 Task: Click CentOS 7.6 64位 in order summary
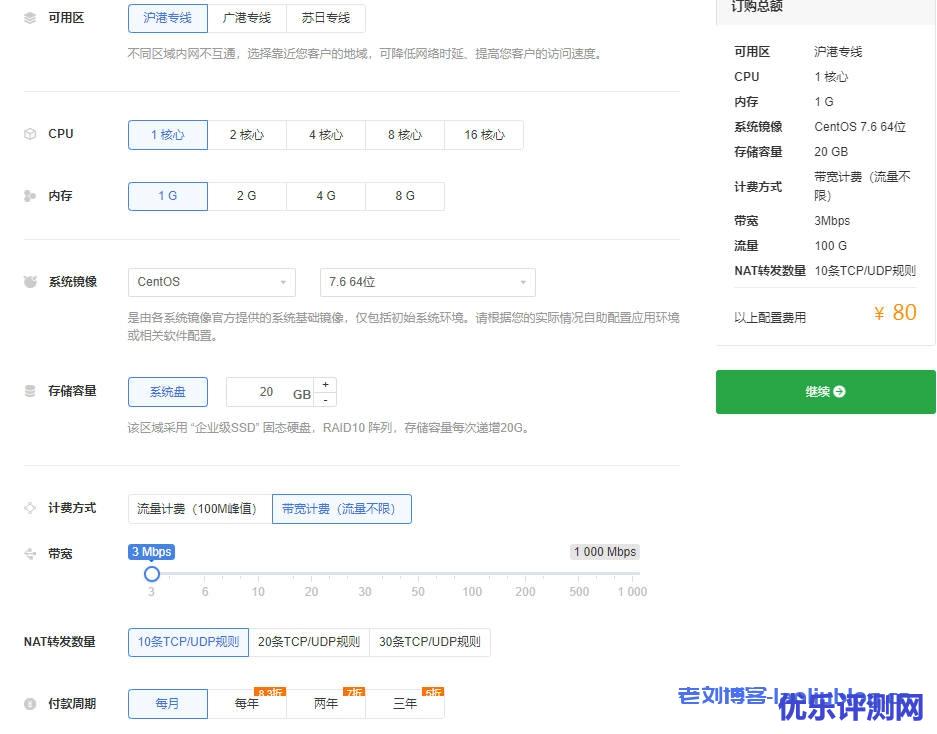pyautogui.click(x=860, y=127)
